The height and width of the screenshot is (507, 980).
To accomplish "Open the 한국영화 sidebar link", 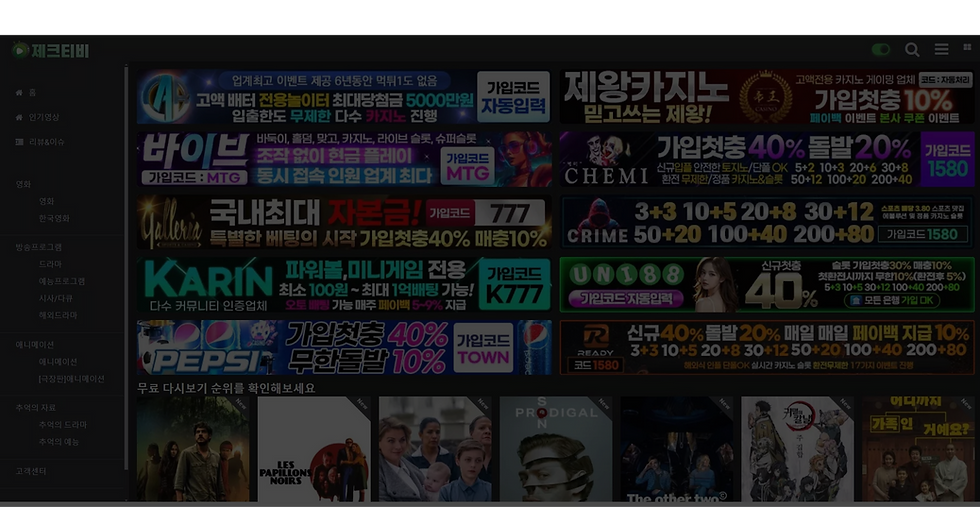I will click(54, 218).
